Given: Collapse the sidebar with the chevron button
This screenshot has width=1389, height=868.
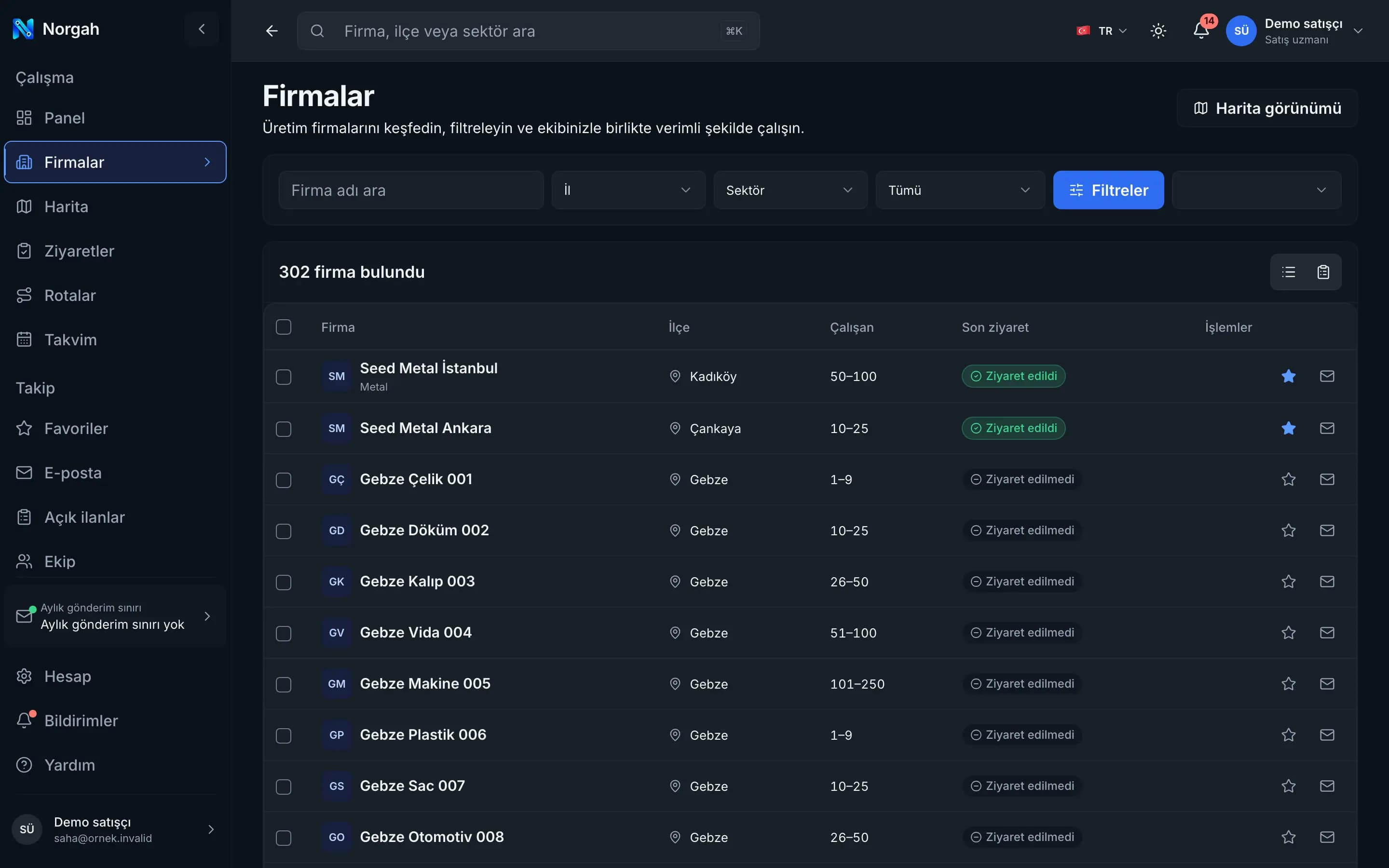Looking at the screenshot, I should (202, 29).
